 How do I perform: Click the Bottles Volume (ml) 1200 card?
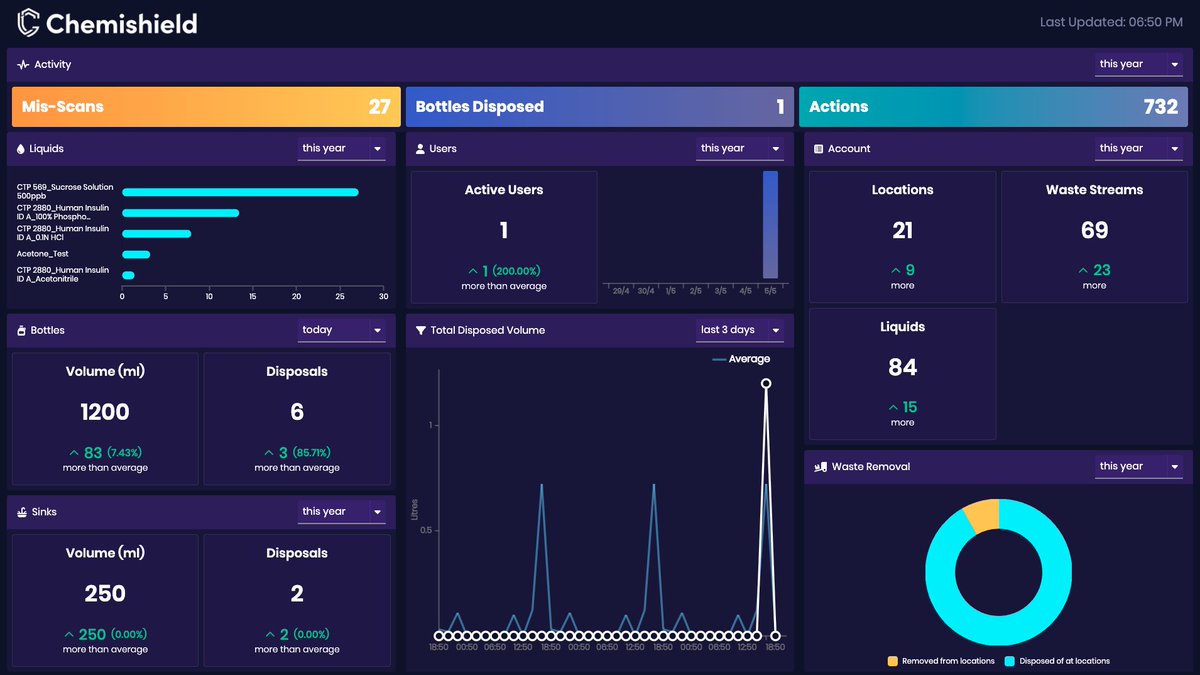click(105, 419)
